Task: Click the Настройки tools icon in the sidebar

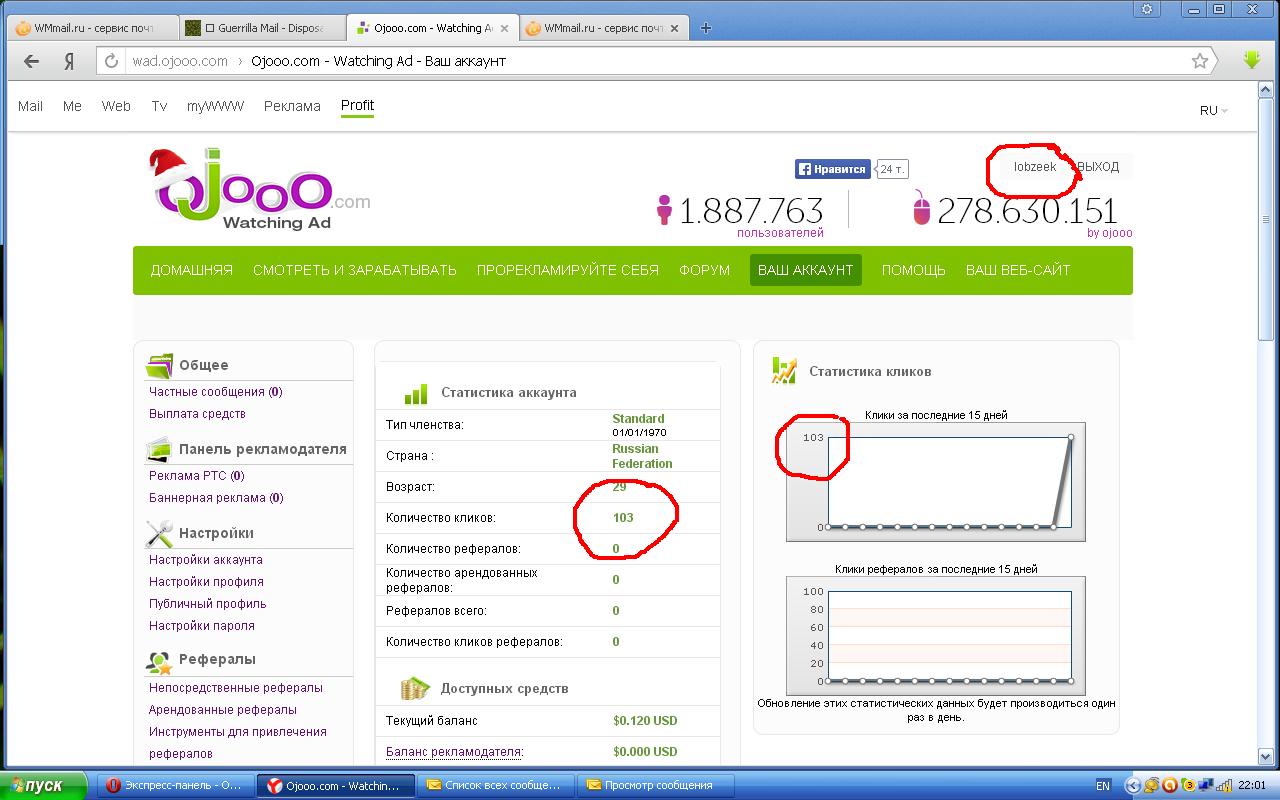Action: click(160, 533)
